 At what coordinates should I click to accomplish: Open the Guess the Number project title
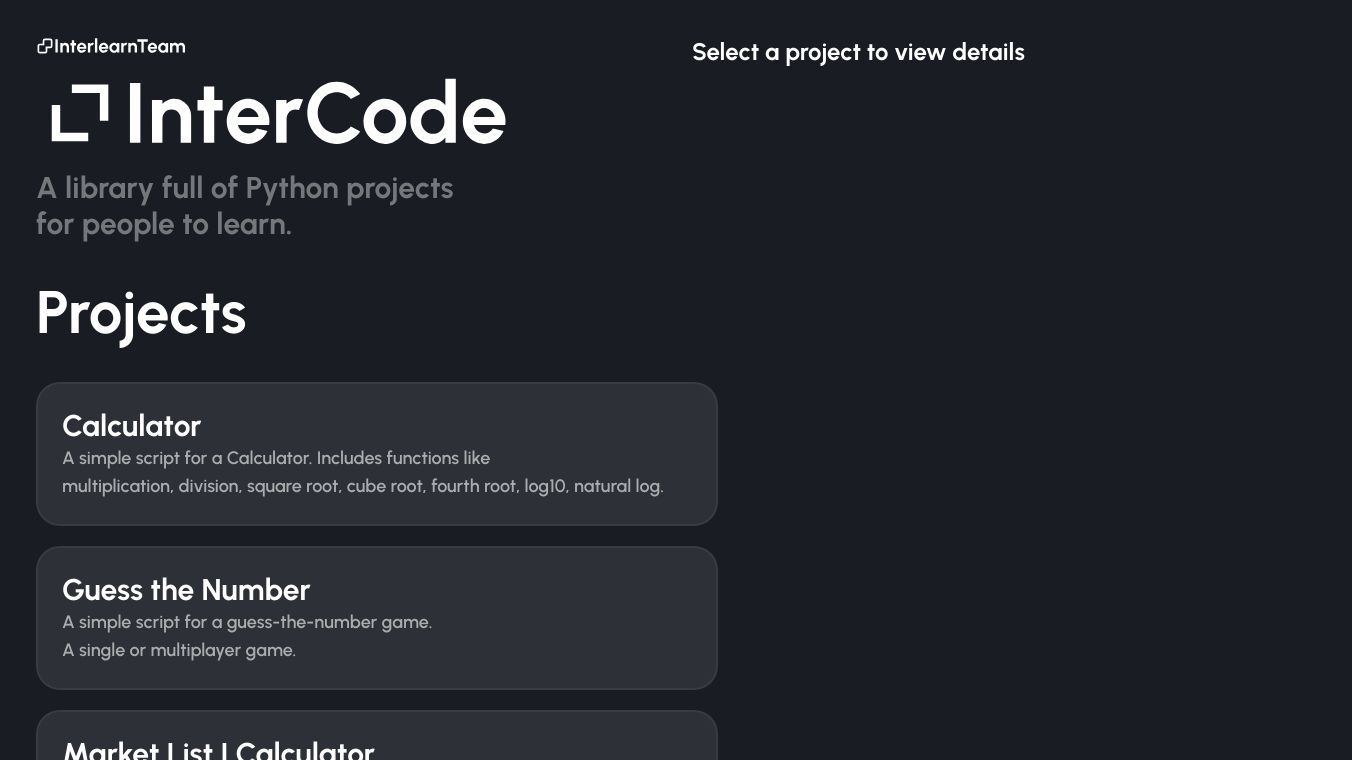(x=186, y=590)
